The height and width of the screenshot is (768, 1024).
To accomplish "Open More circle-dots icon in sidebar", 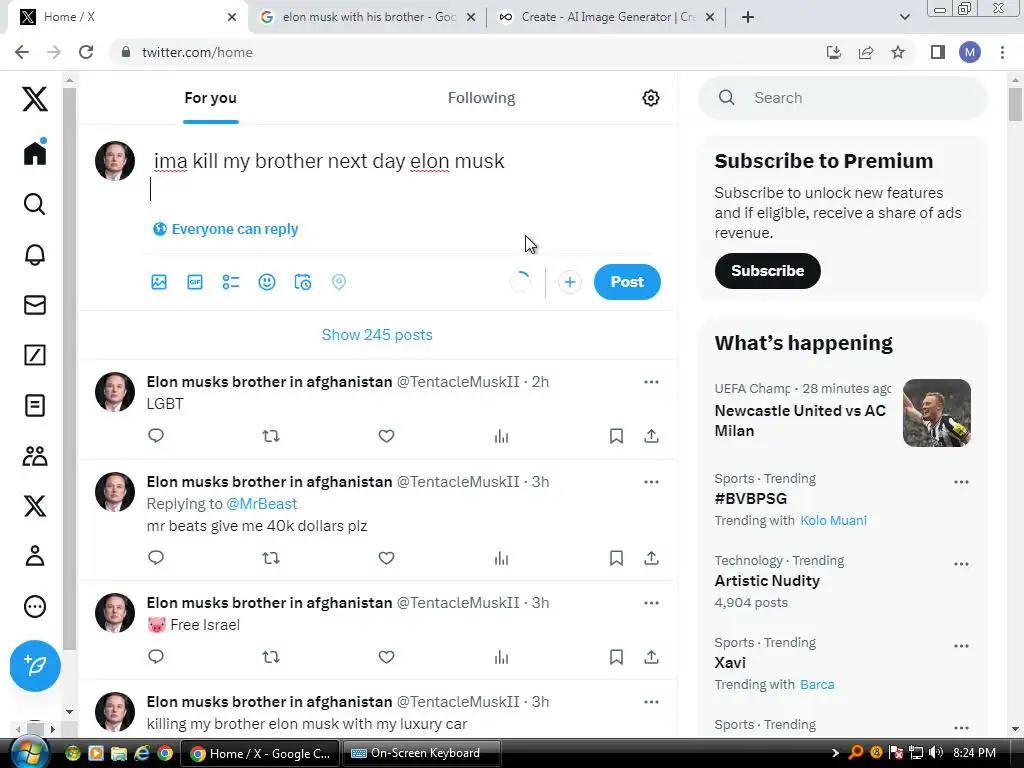I will click(x=35, y=607).
